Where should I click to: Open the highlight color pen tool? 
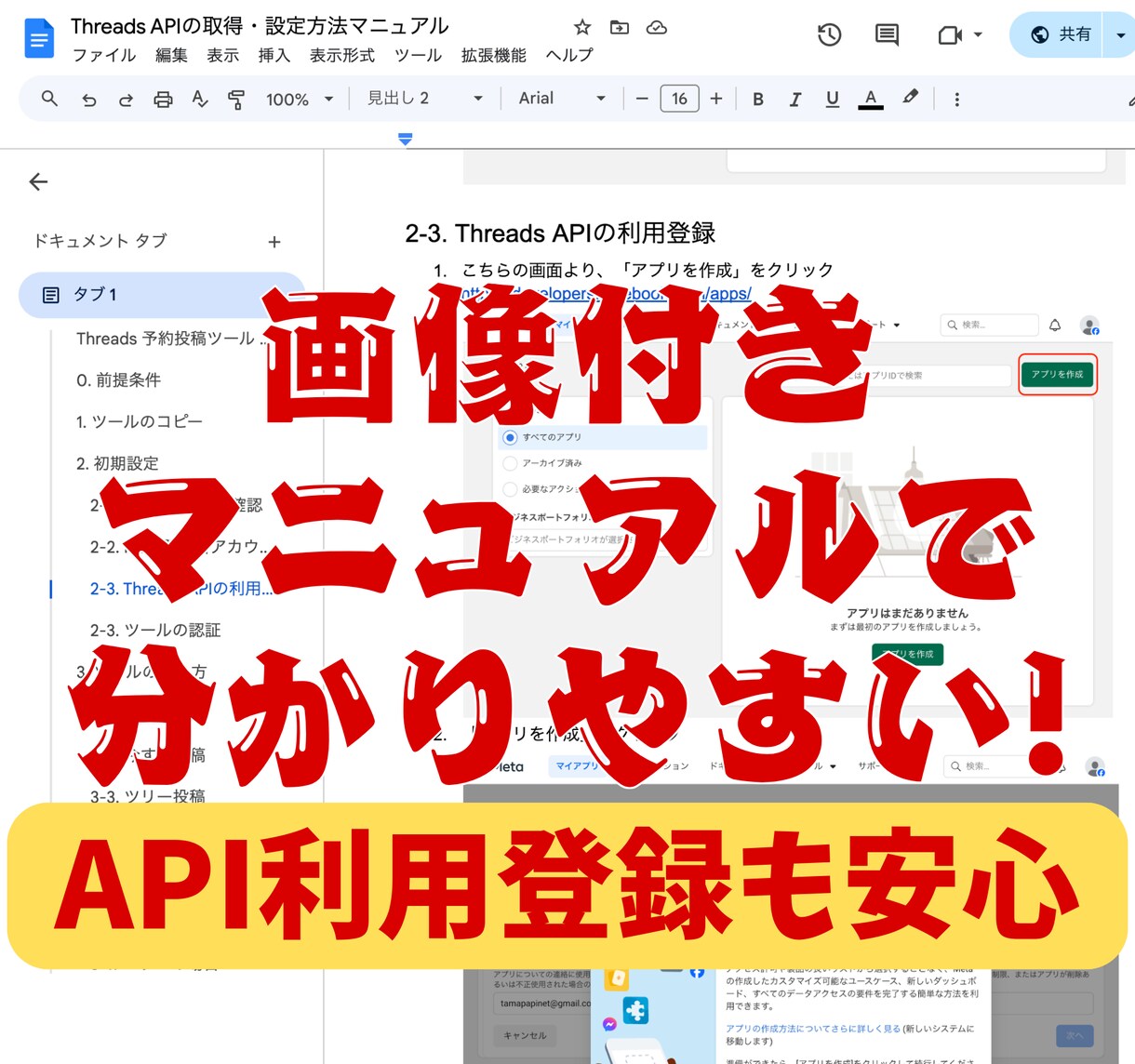point(910,98)
